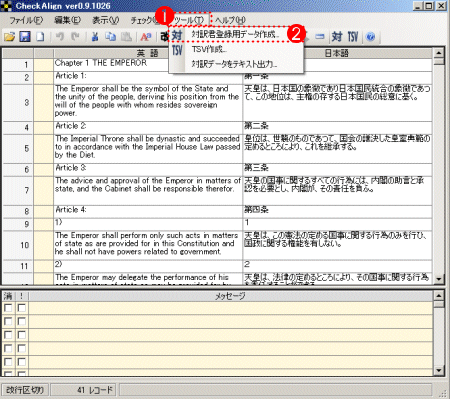Click the Undo arrow icon
Image resolution: width=450 pixels, height=399 pixels.
(60, 37)
